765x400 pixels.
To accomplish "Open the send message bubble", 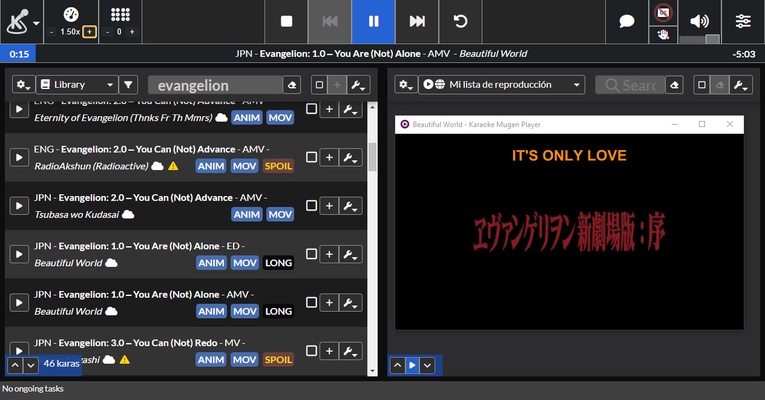I will click(626, 21).
